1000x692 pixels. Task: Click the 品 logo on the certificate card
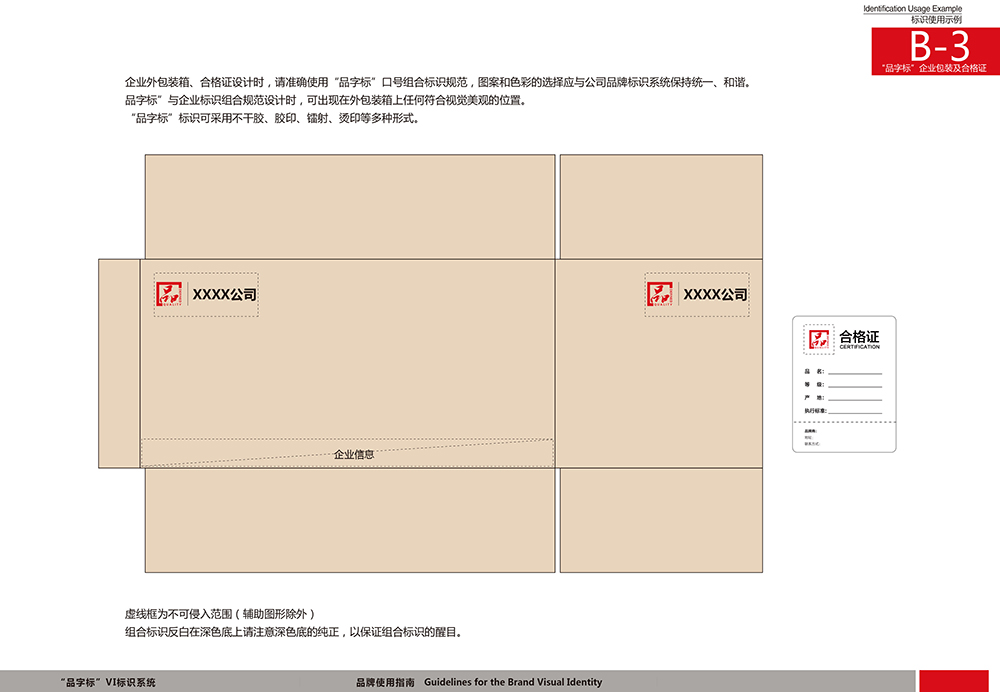click(x=820, y=339)
